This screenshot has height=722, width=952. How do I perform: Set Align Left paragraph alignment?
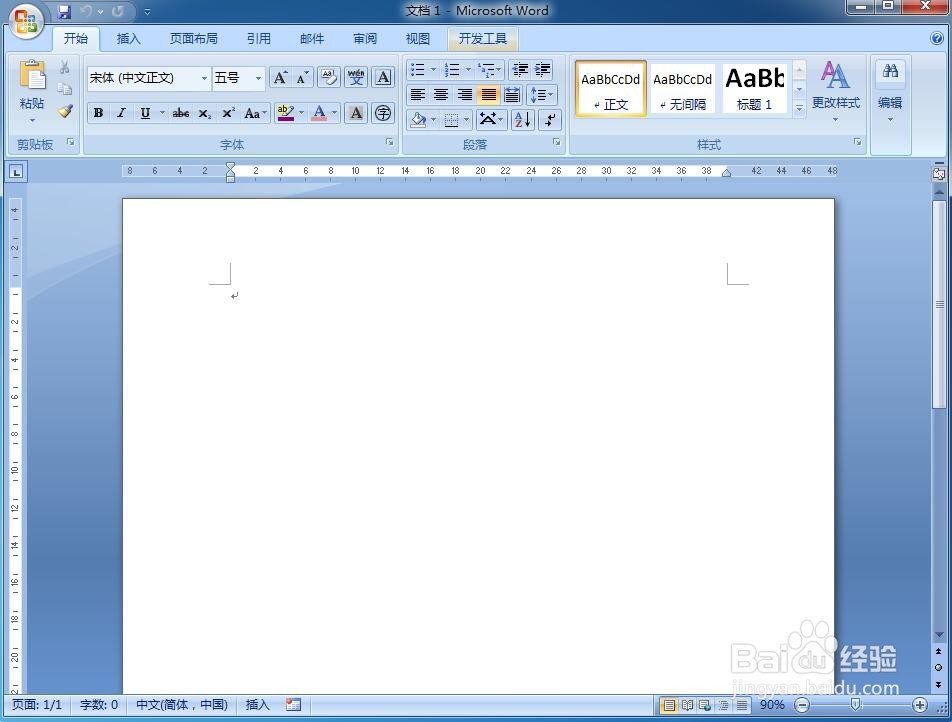(x=417, y=95)
